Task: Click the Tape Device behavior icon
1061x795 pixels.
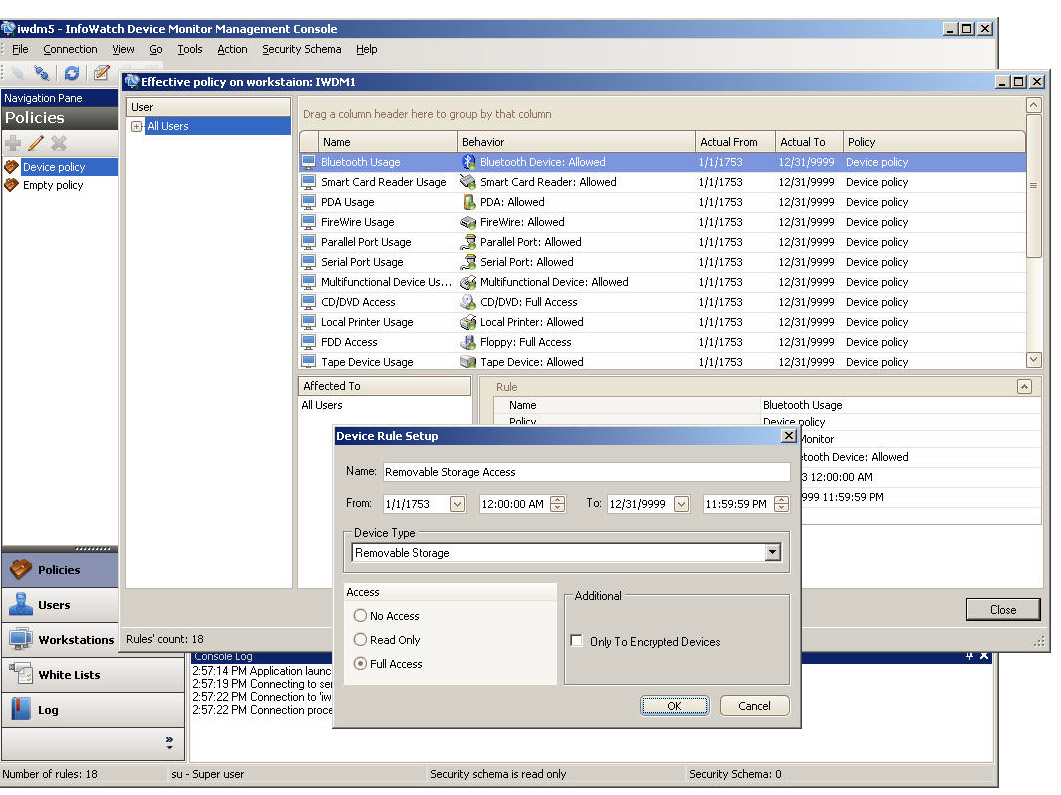Action: click(468, 361)
